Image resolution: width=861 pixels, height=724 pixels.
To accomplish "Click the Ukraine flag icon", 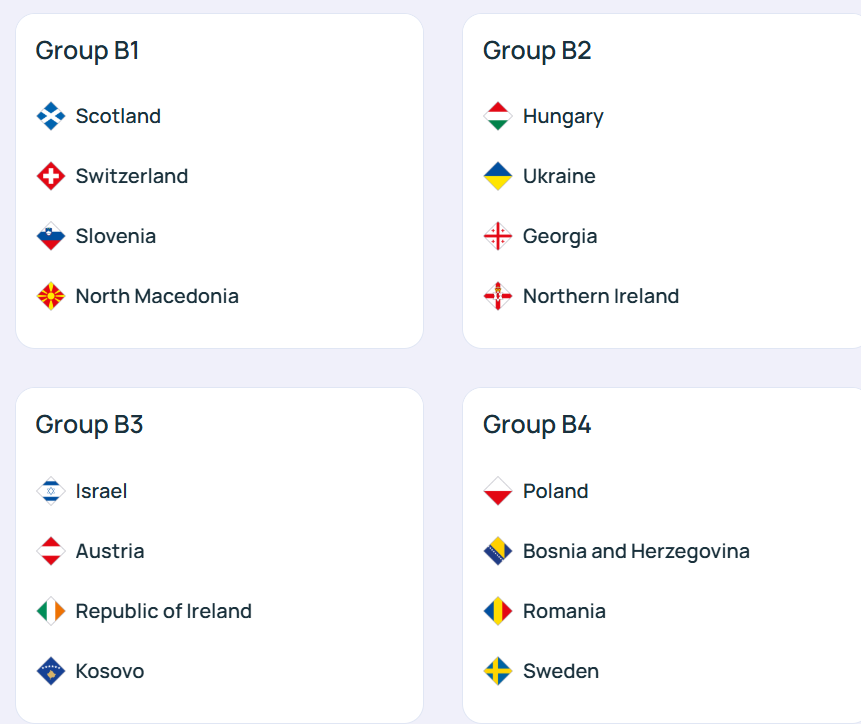I will pos(498,177).
